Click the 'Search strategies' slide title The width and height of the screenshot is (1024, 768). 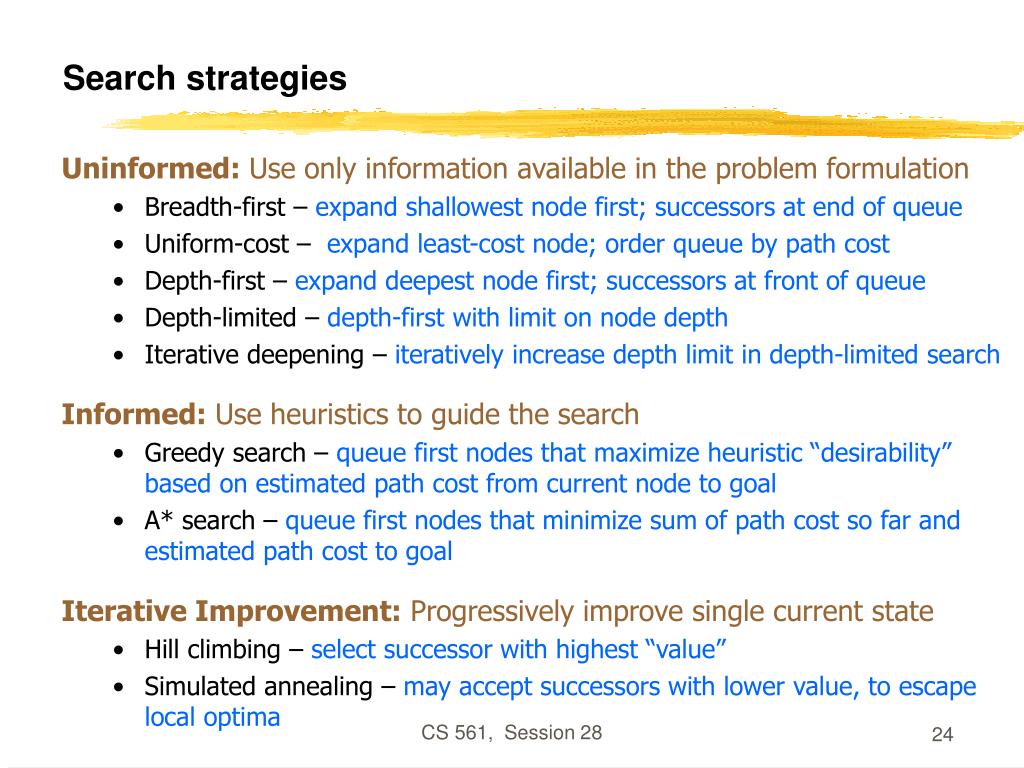pyautogui.click(x=204, y=80)
